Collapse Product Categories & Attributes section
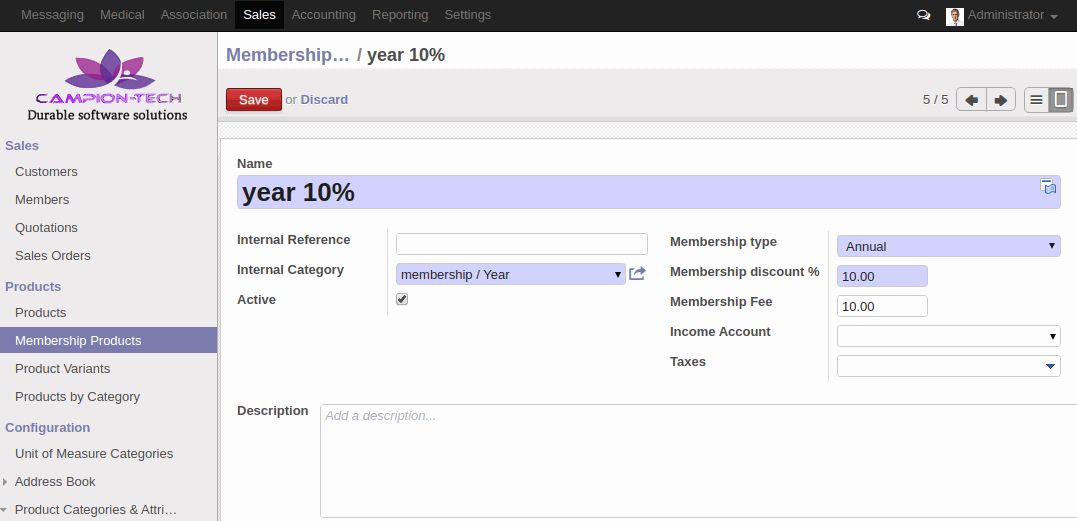 coord(5,510)
